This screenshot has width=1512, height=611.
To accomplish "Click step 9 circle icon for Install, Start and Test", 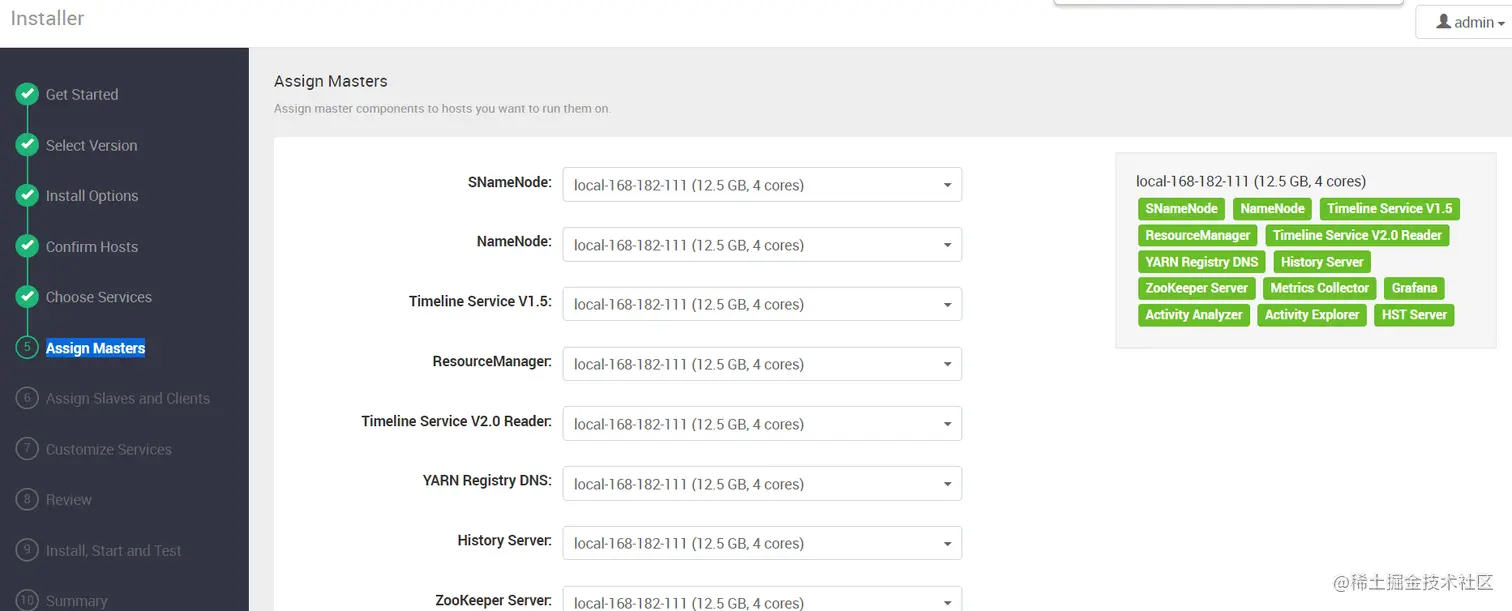I will pyautogui.click(x=27, y=550).
